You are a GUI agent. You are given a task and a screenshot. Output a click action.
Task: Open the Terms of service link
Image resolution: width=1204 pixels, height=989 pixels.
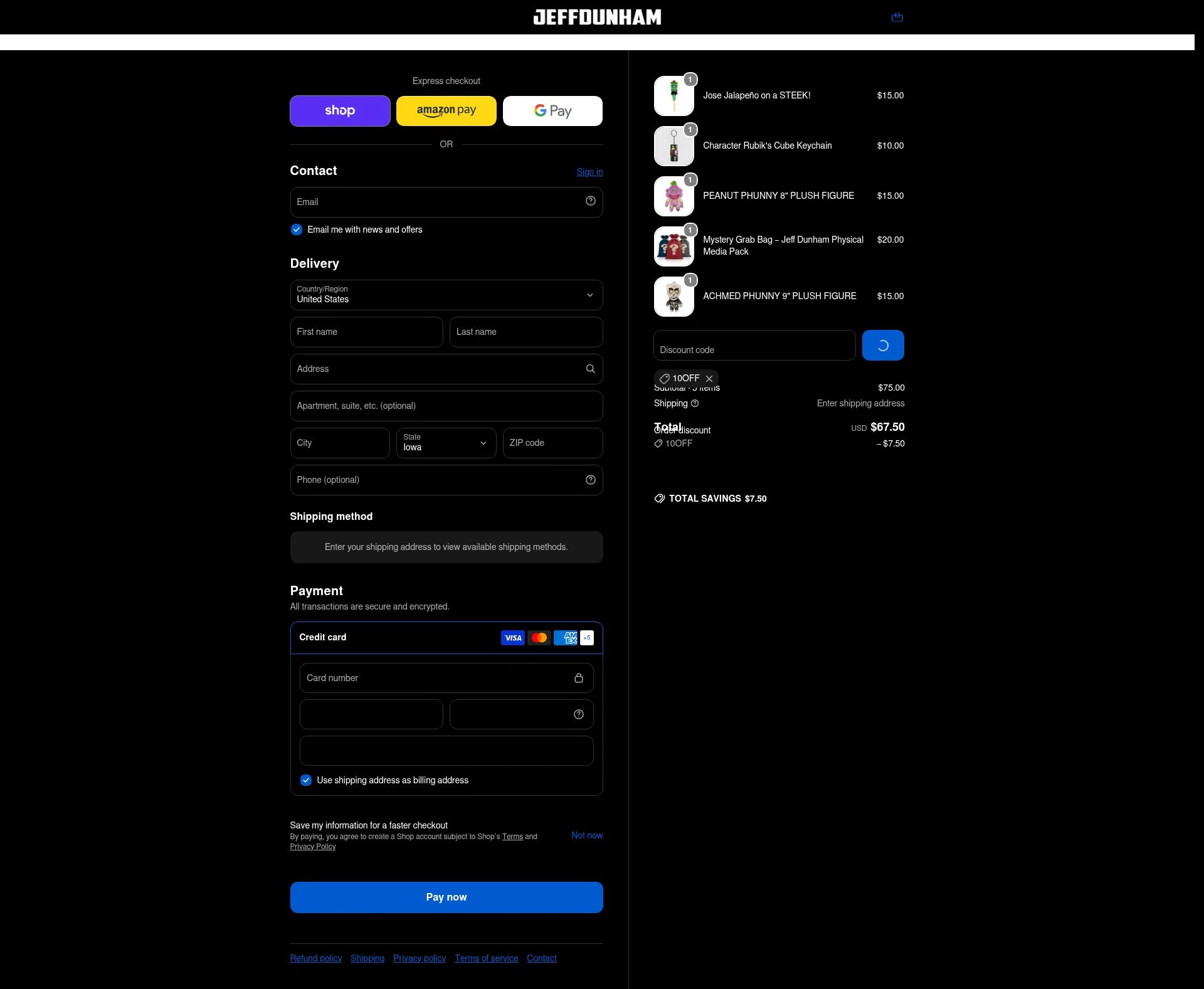click(x=487, y=958)
